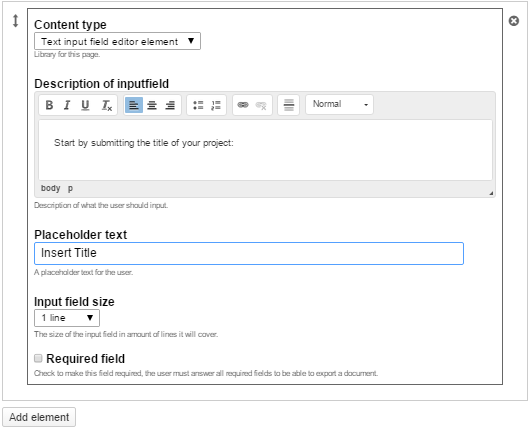
Task: Click the Add element button
Action: (x=39, y=417)
